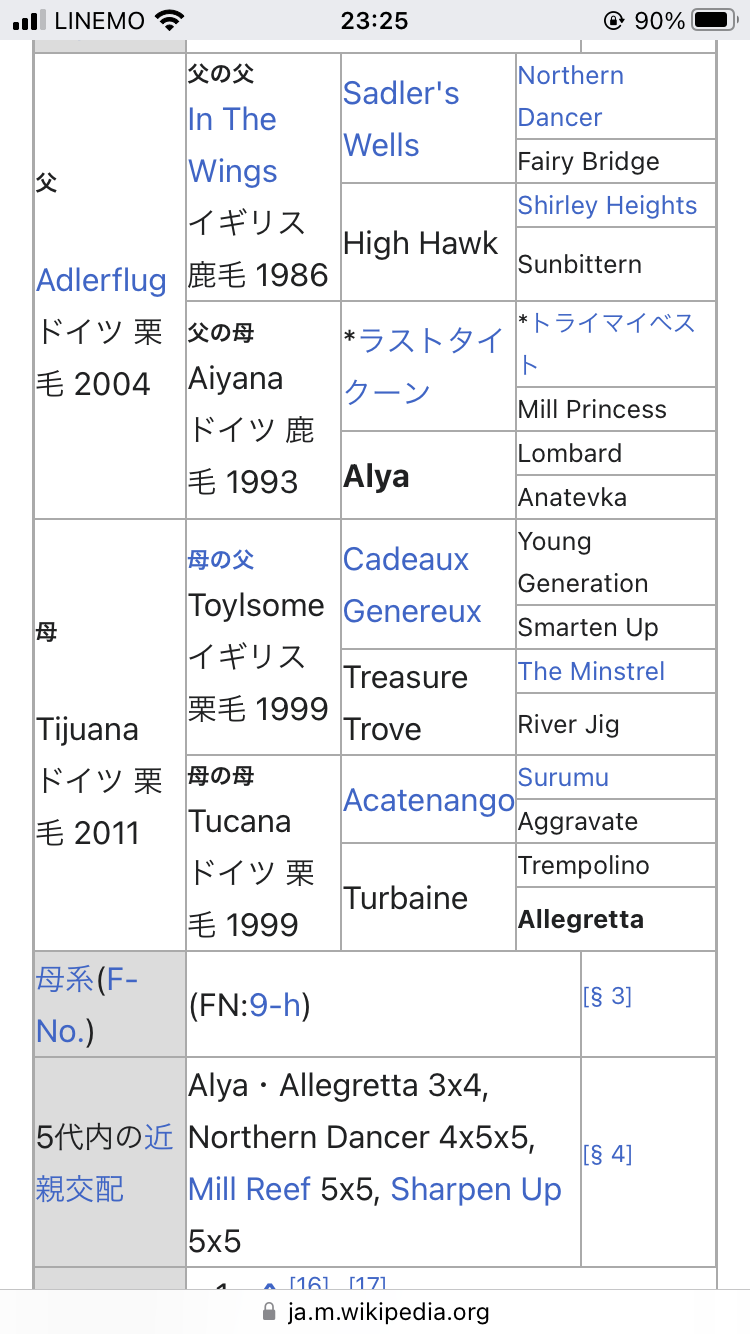Tap the battery icon in status bar
The height and width of the screenshot is (1334, 750).
pyautogui.click(x=714, y=21)
